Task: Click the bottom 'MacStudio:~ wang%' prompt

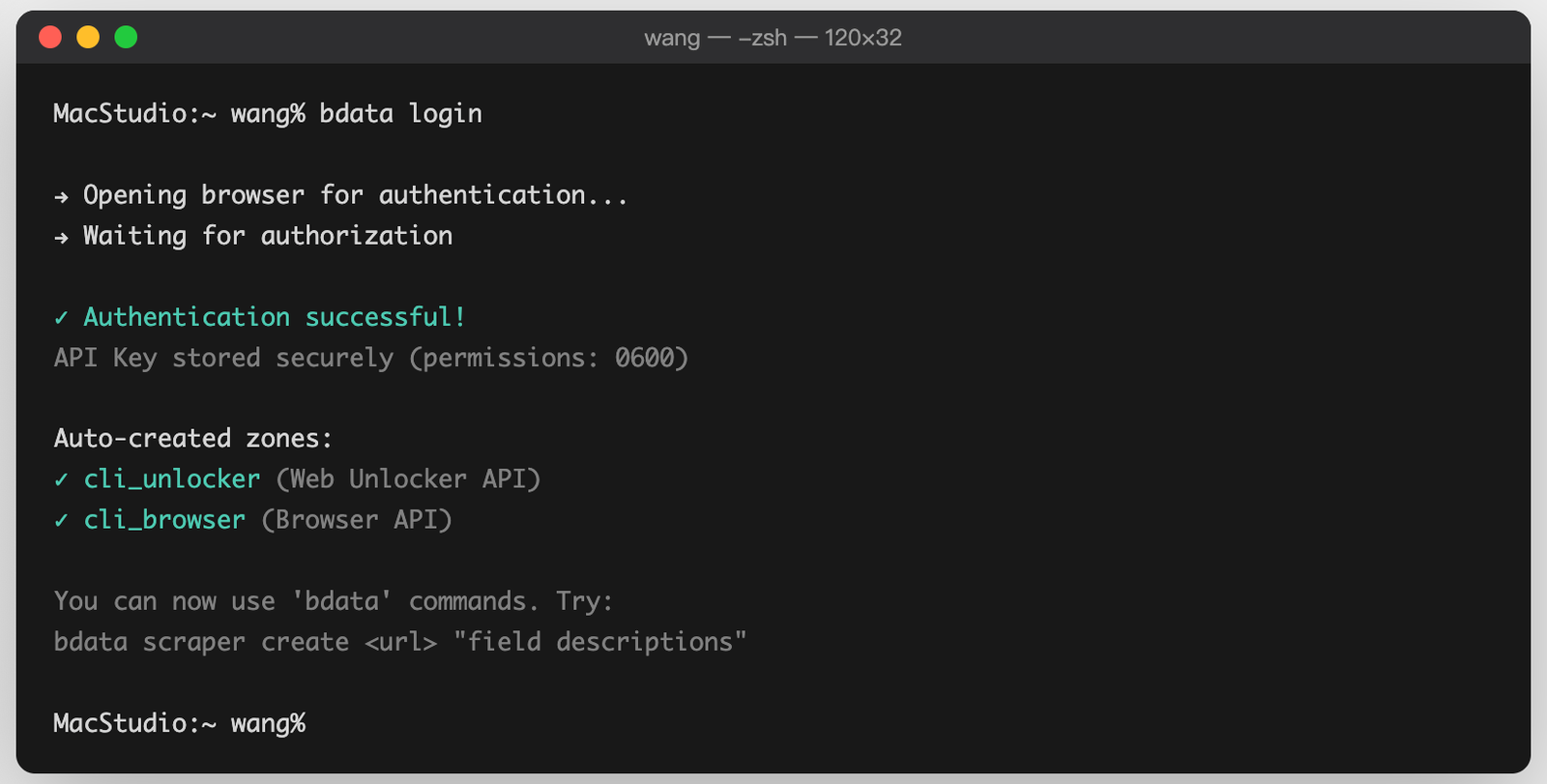Action: click(180, 723)
